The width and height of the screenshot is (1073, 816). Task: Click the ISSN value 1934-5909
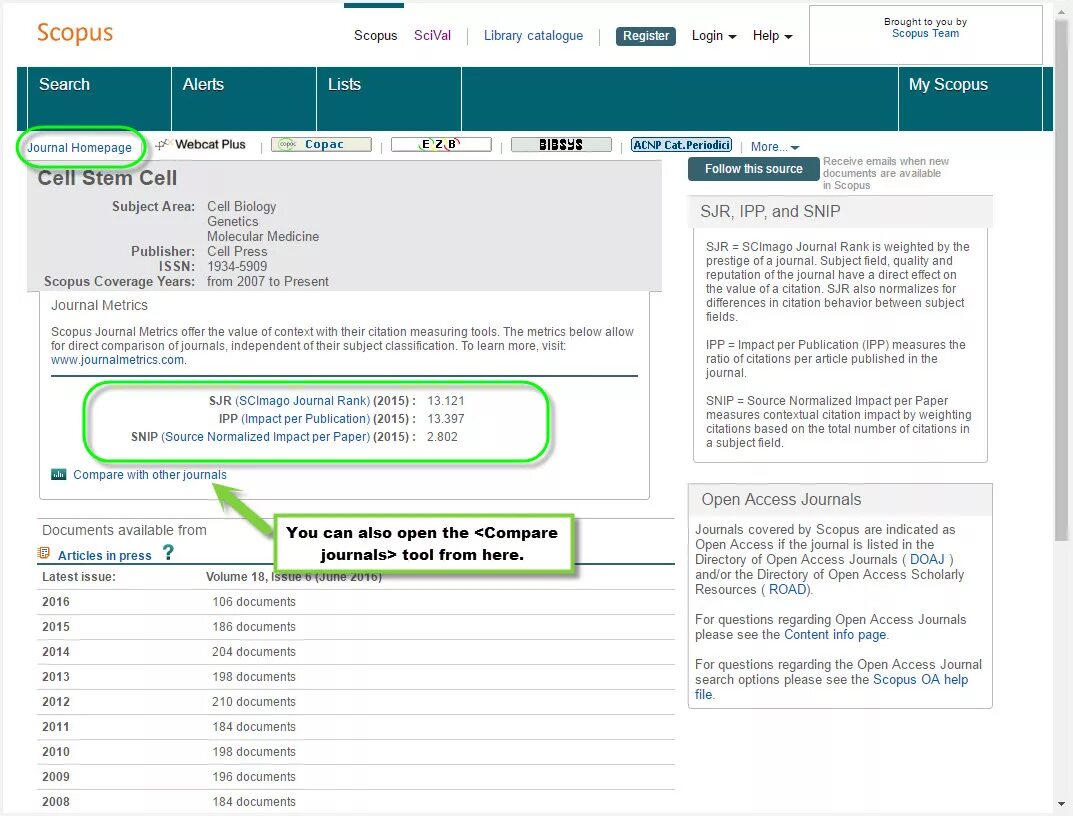coord(237,266)
